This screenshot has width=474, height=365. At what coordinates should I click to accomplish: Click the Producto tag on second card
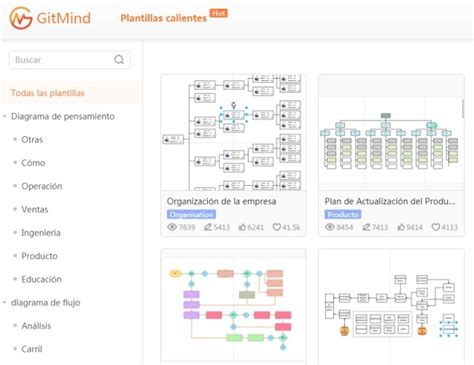(x=343, y=214)
